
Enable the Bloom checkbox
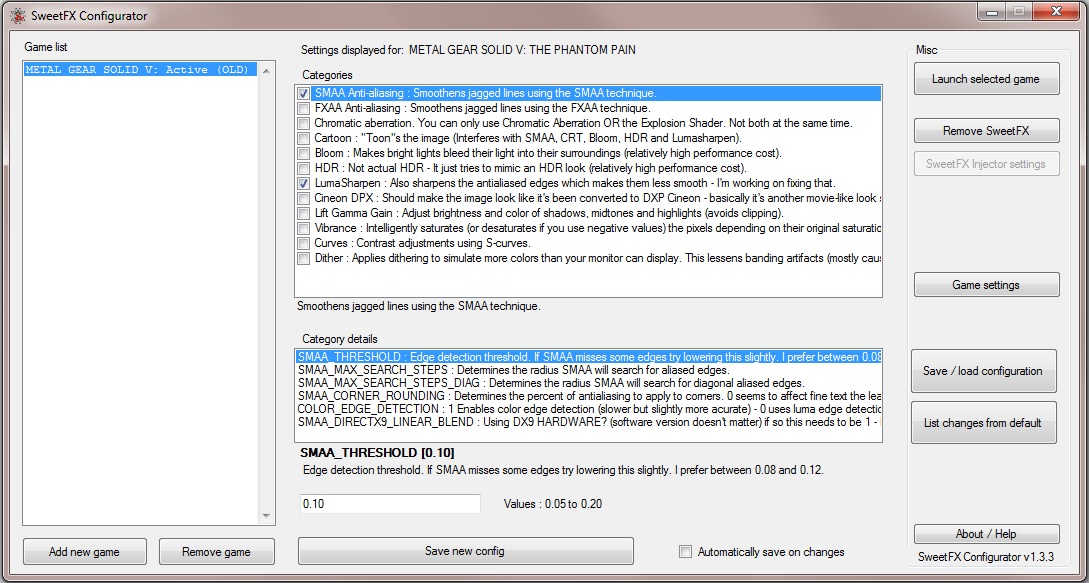[304, 153]
